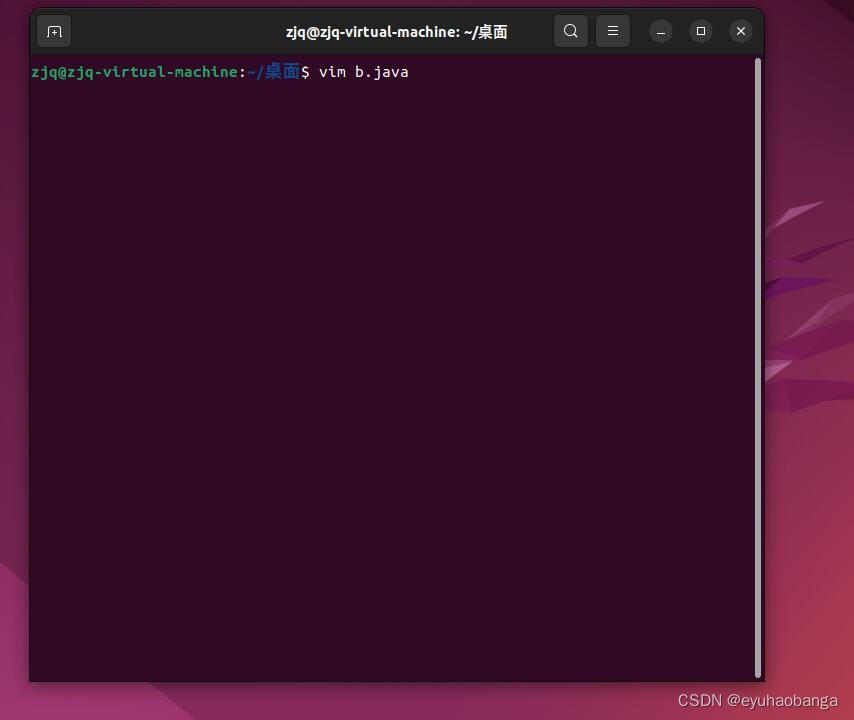Maximize the terminal window
The image size is (854, 720).
pyautogui.click(x=700, y=31)
